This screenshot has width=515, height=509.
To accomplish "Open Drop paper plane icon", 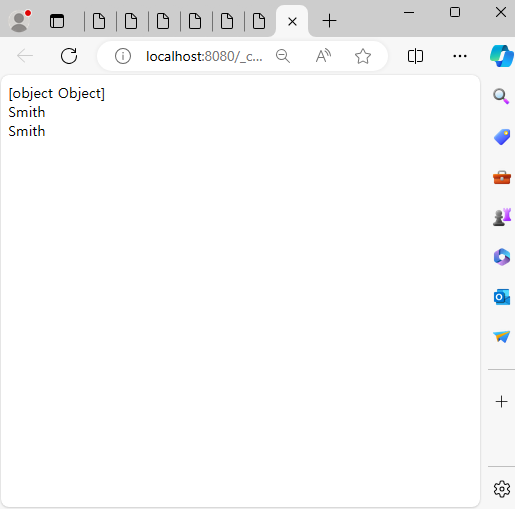I will [502, 336].
